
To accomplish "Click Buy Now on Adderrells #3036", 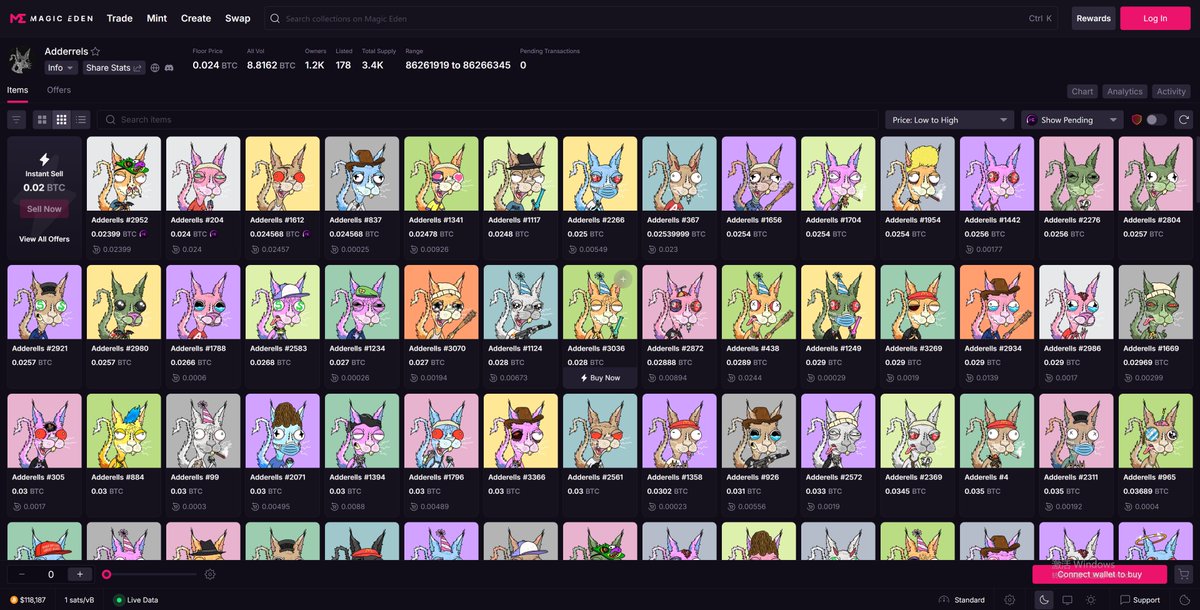I will pyautogui.click(x=600, y=378).
